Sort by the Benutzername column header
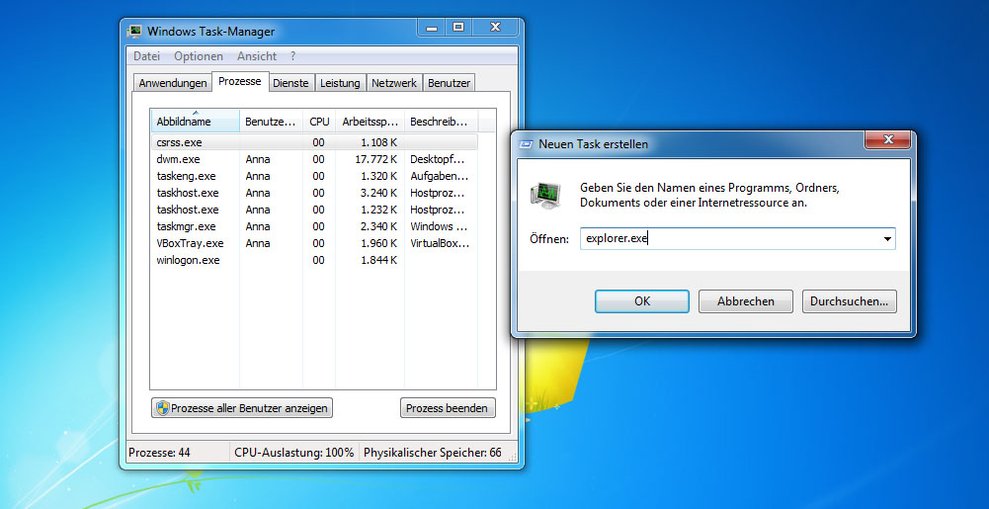This screenshot has width=989, height=509. click(271, 121)
